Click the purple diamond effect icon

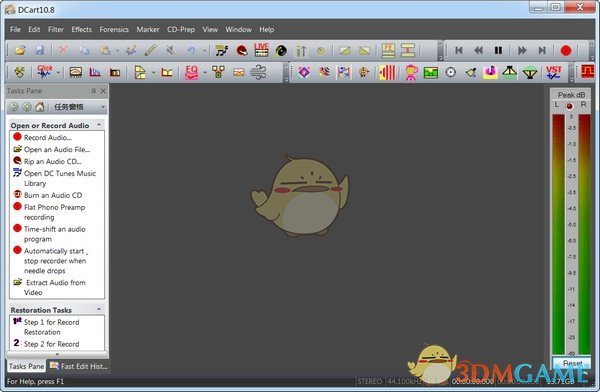click(304, 72)
